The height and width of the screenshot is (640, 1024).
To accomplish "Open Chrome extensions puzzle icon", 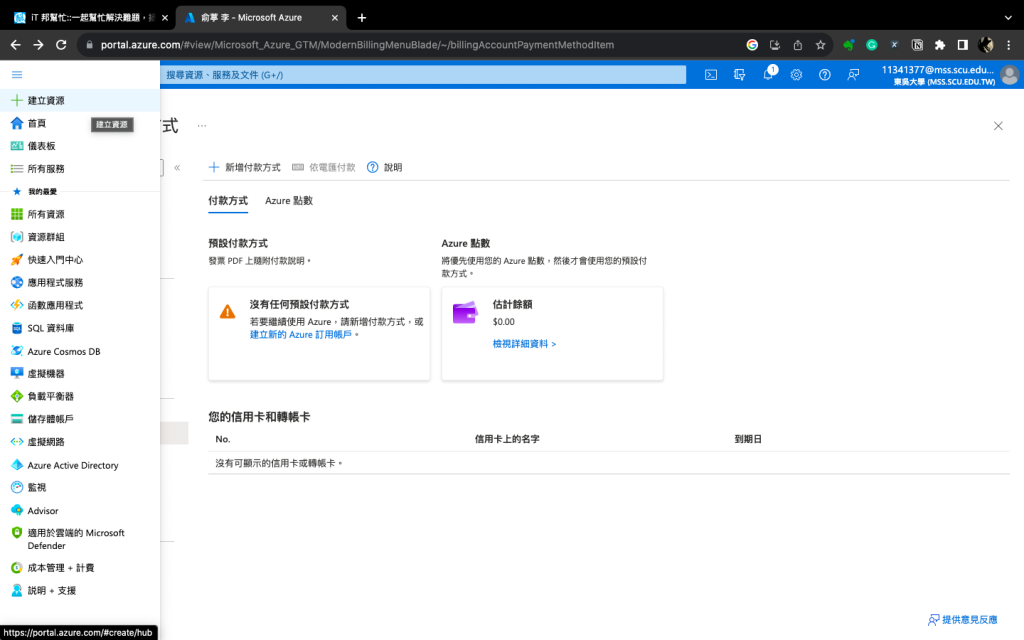I will [x=940, y=45].
